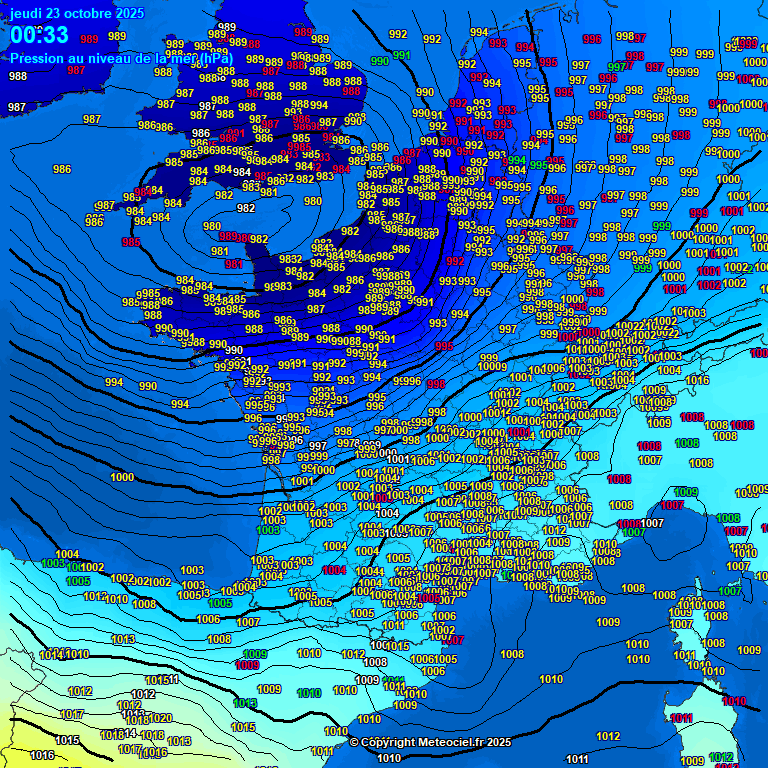Select the green 990 pressure reading
Viewport: 768px width, 768px height.
pyautogui.click(x=380, y=61)
